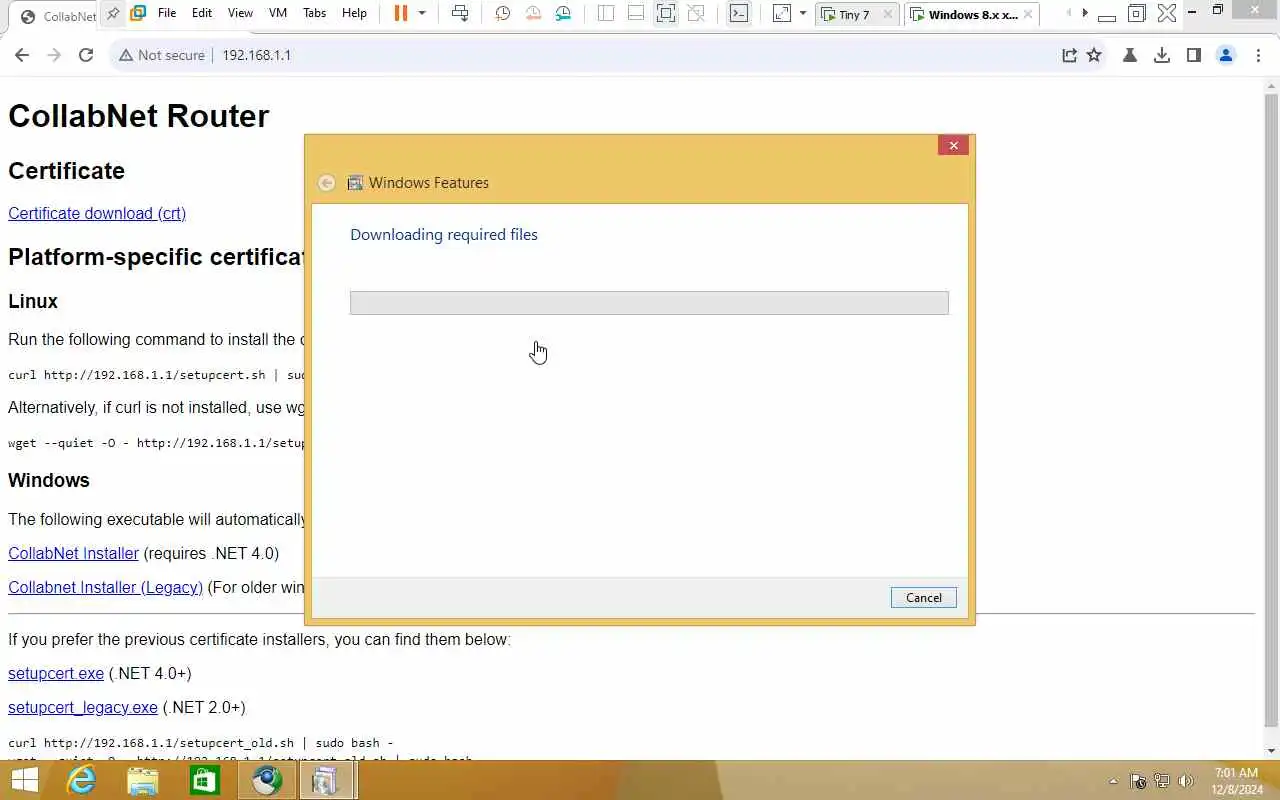Go forward in the browser

tap(54, 55)
